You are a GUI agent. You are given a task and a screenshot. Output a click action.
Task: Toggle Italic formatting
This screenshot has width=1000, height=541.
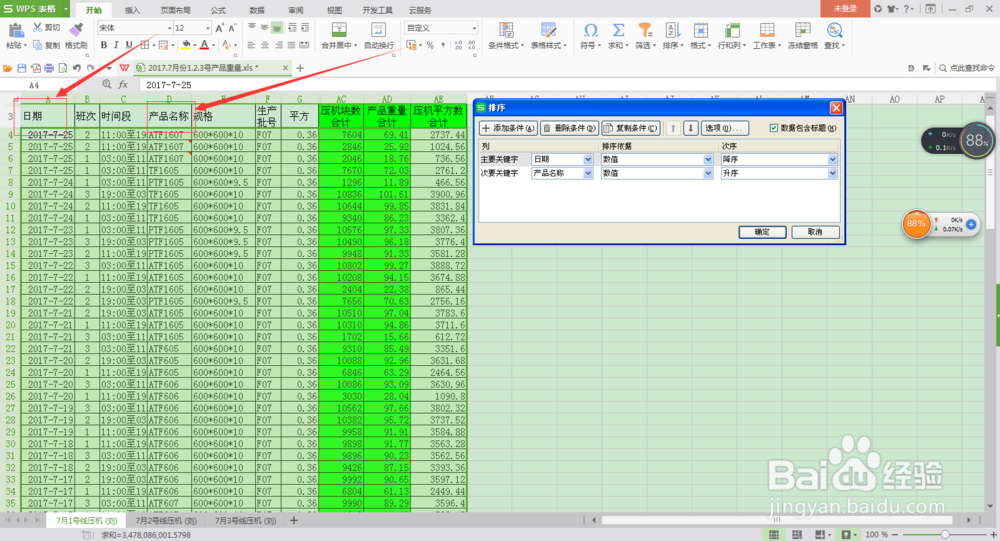tap(116, 45)
